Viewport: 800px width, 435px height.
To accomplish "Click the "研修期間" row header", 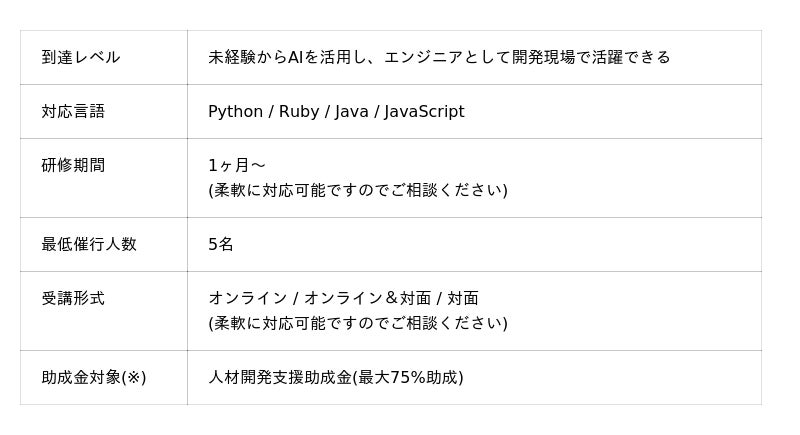I will click(x=73, y=165).
